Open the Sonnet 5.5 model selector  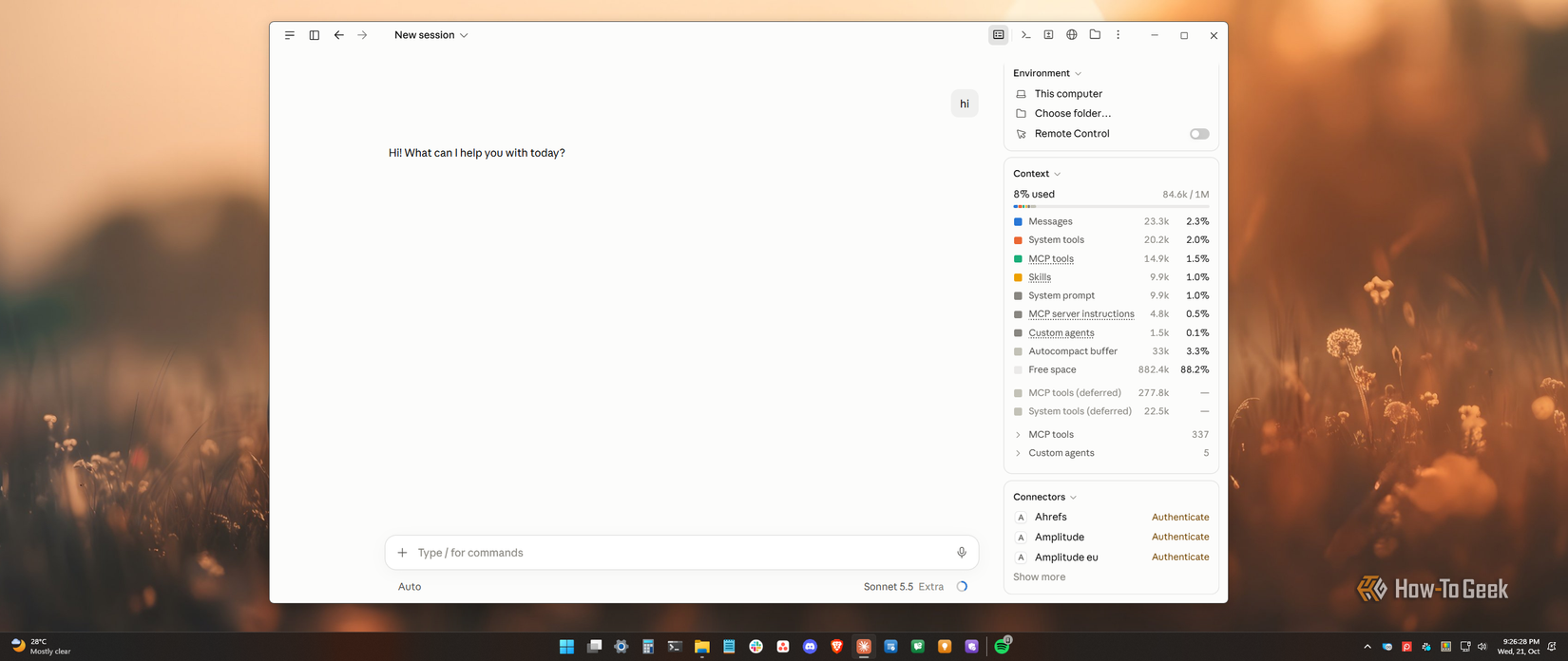(x=888, y=587)
